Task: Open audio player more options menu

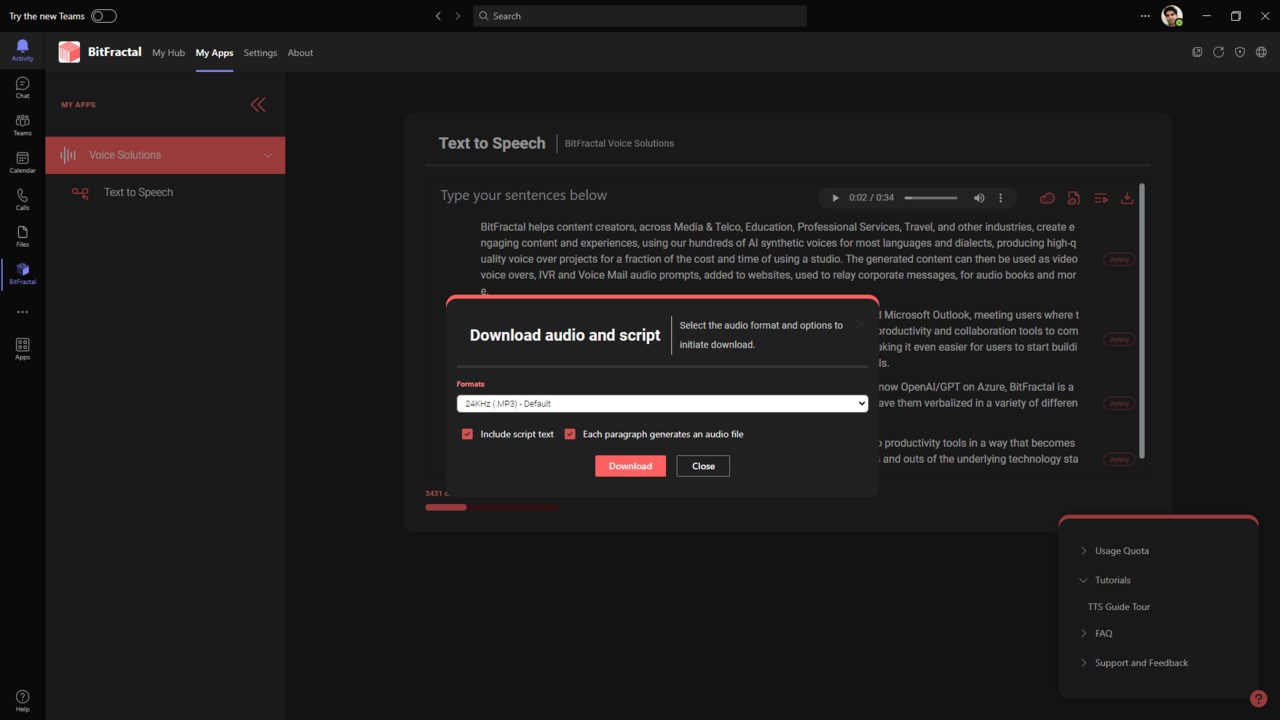Action: (1000, 198)
